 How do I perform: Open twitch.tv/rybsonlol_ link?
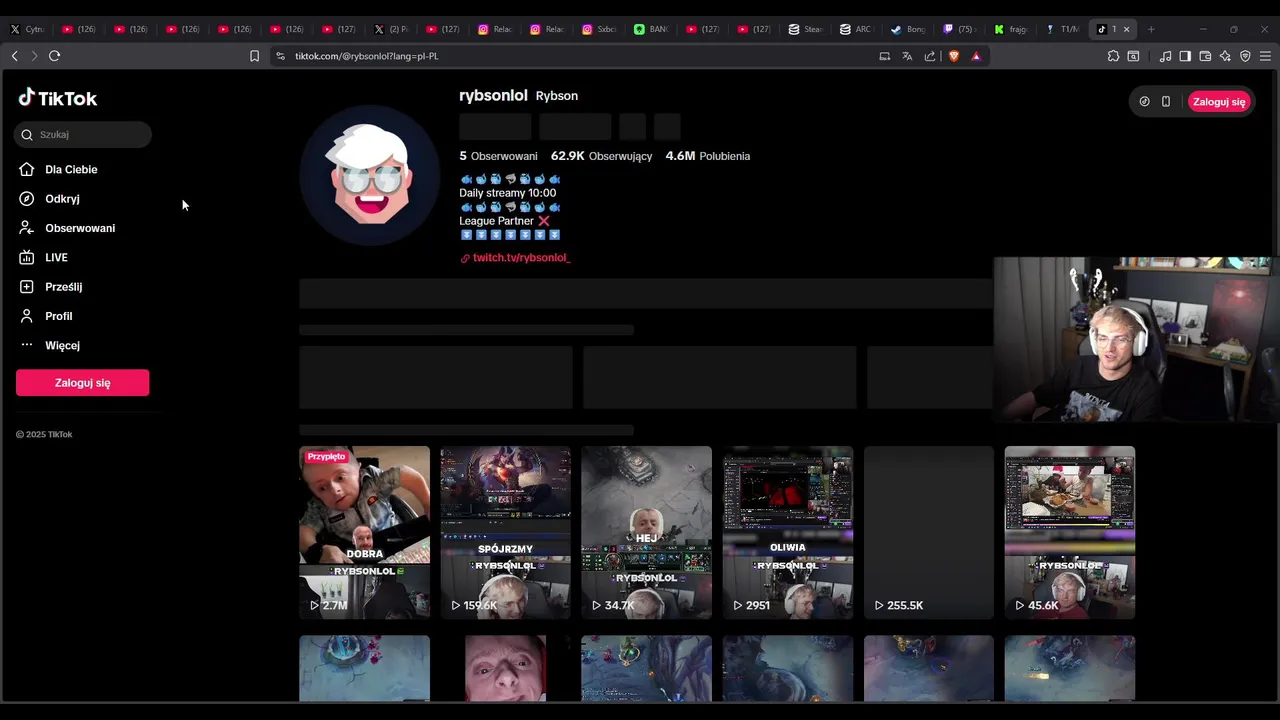[521, 258]
